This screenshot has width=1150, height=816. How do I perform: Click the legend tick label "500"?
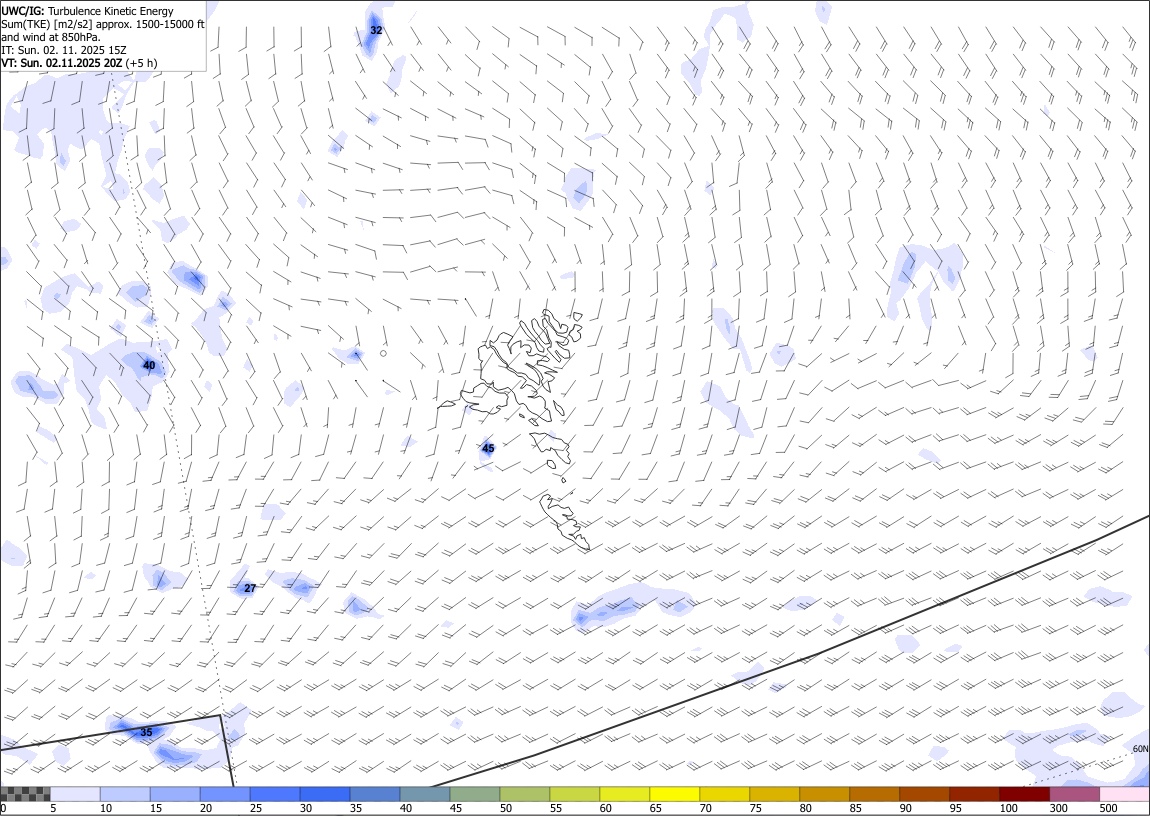(x=1108, y=808)
